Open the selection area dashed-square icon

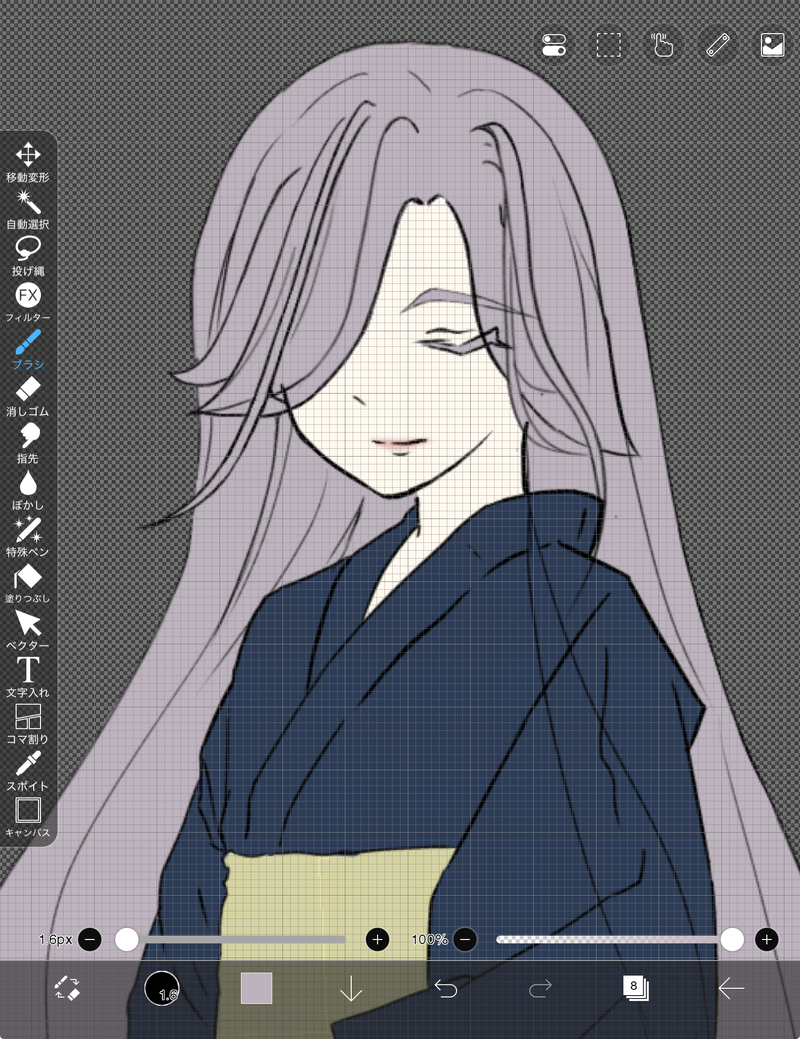608,45
